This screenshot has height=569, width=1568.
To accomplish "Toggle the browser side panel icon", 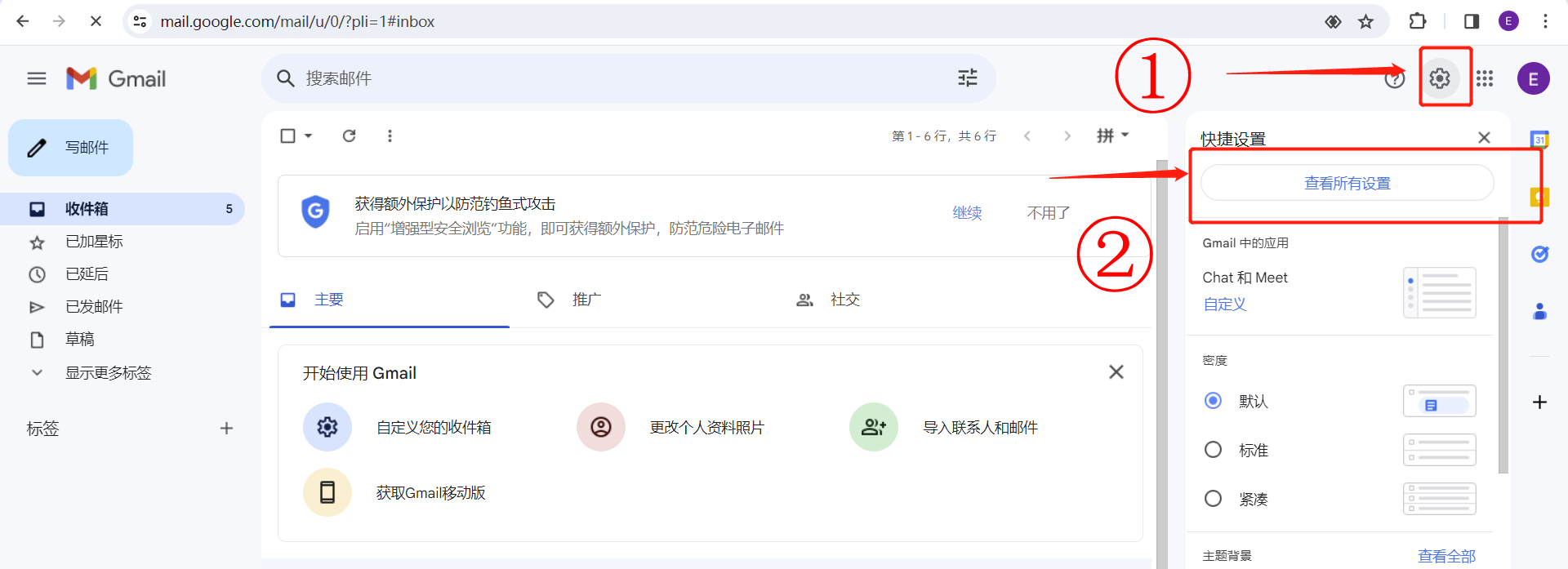I will tap(1471, 21).
